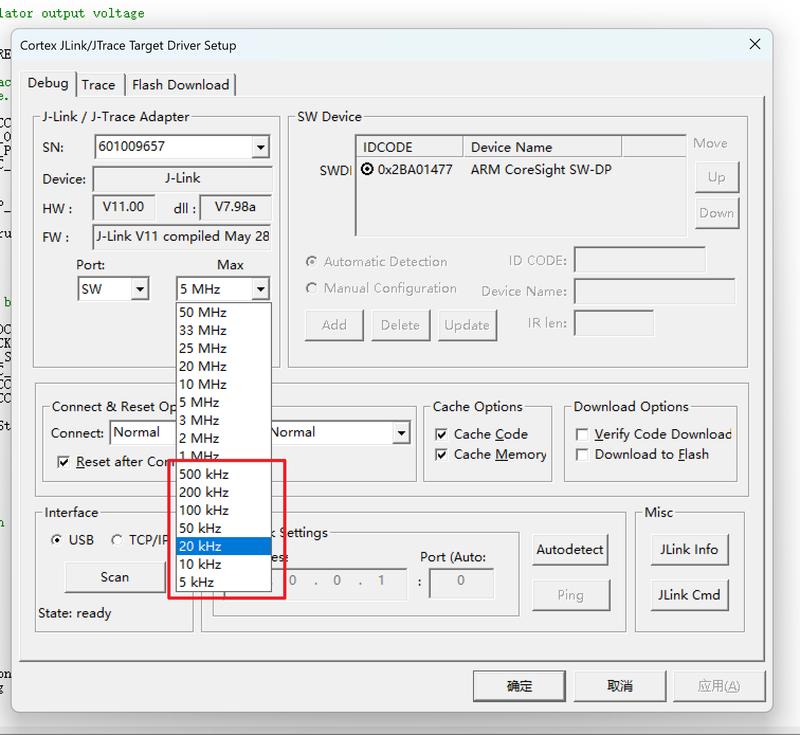The image size is (800, 735).
Task: Close the Target Driver Setup dialog
Action: click(x=755, y=44)
